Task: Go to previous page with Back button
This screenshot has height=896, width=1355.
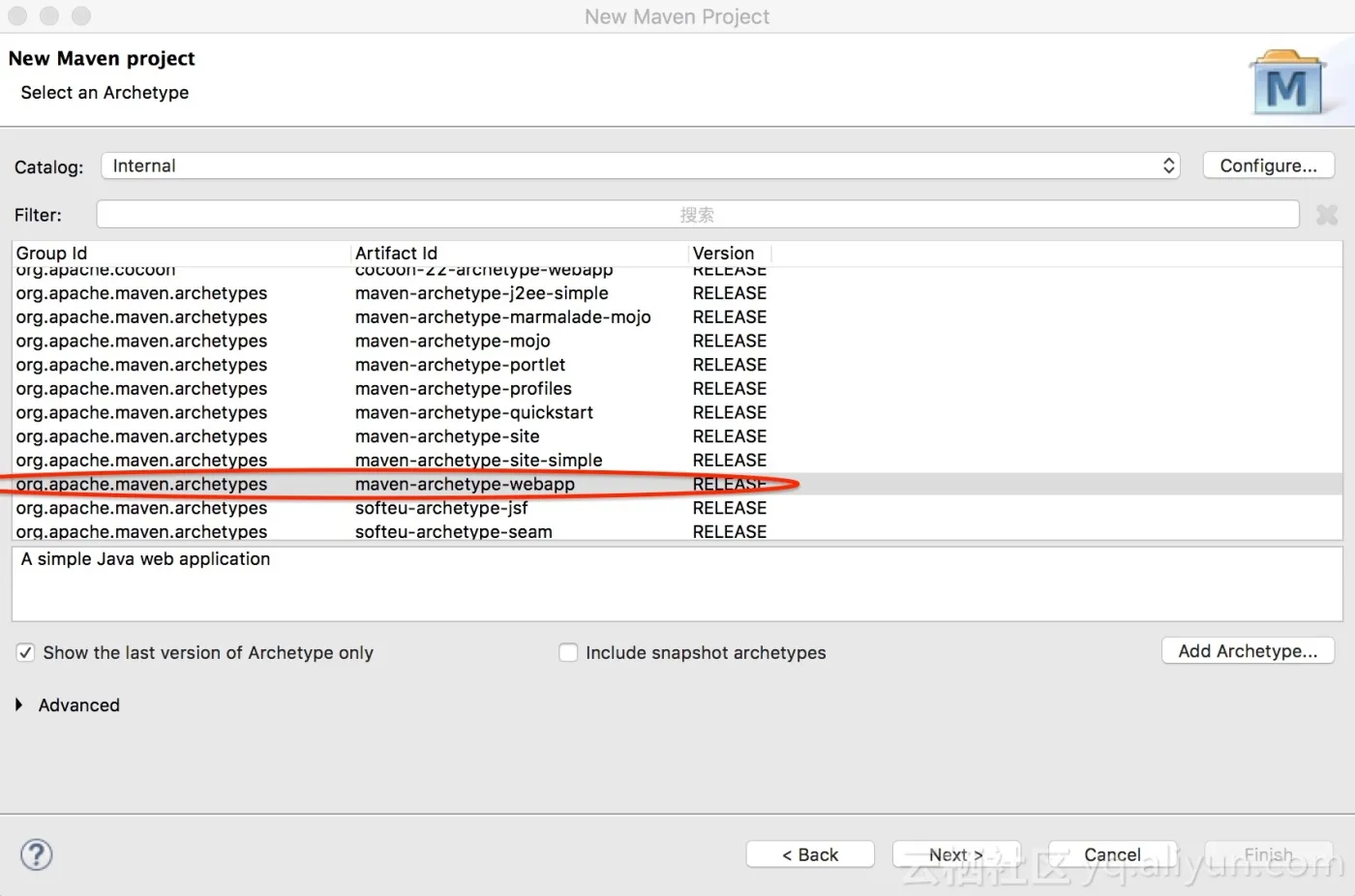Action: [810, 854]
